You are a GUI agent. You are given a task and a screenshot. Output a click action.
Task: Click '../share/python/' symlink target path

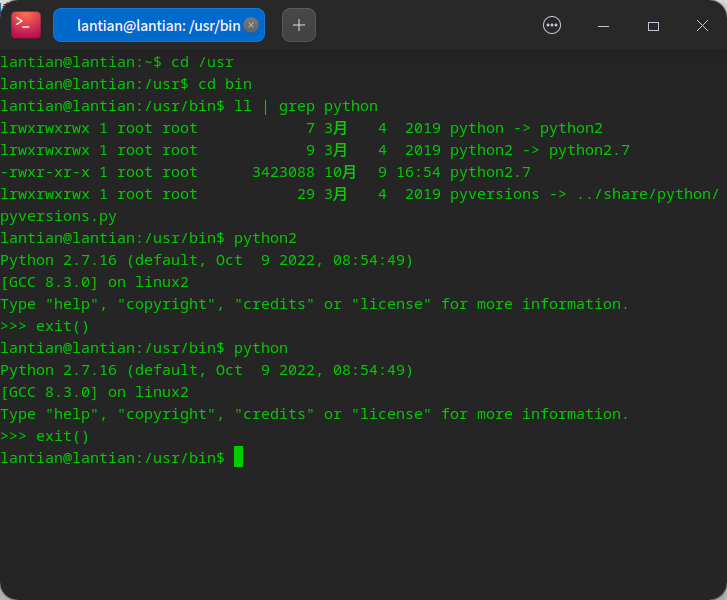(647, 194)
